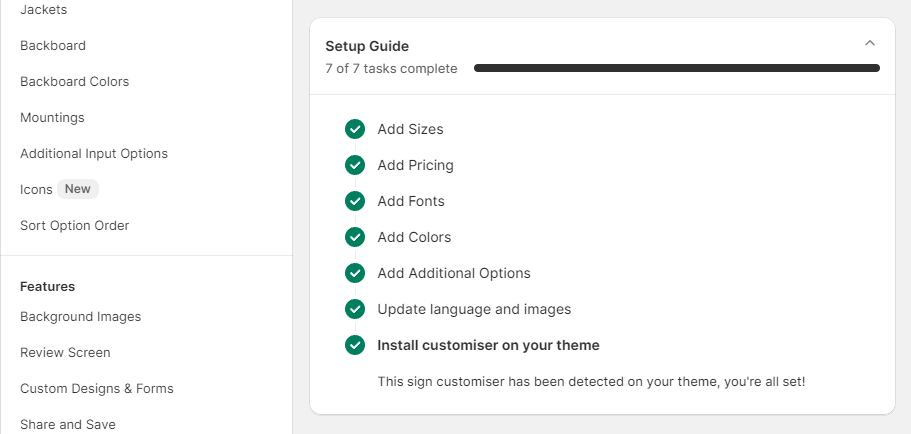Click checkmark beside Install customiser on your theme

coord(354,345)
